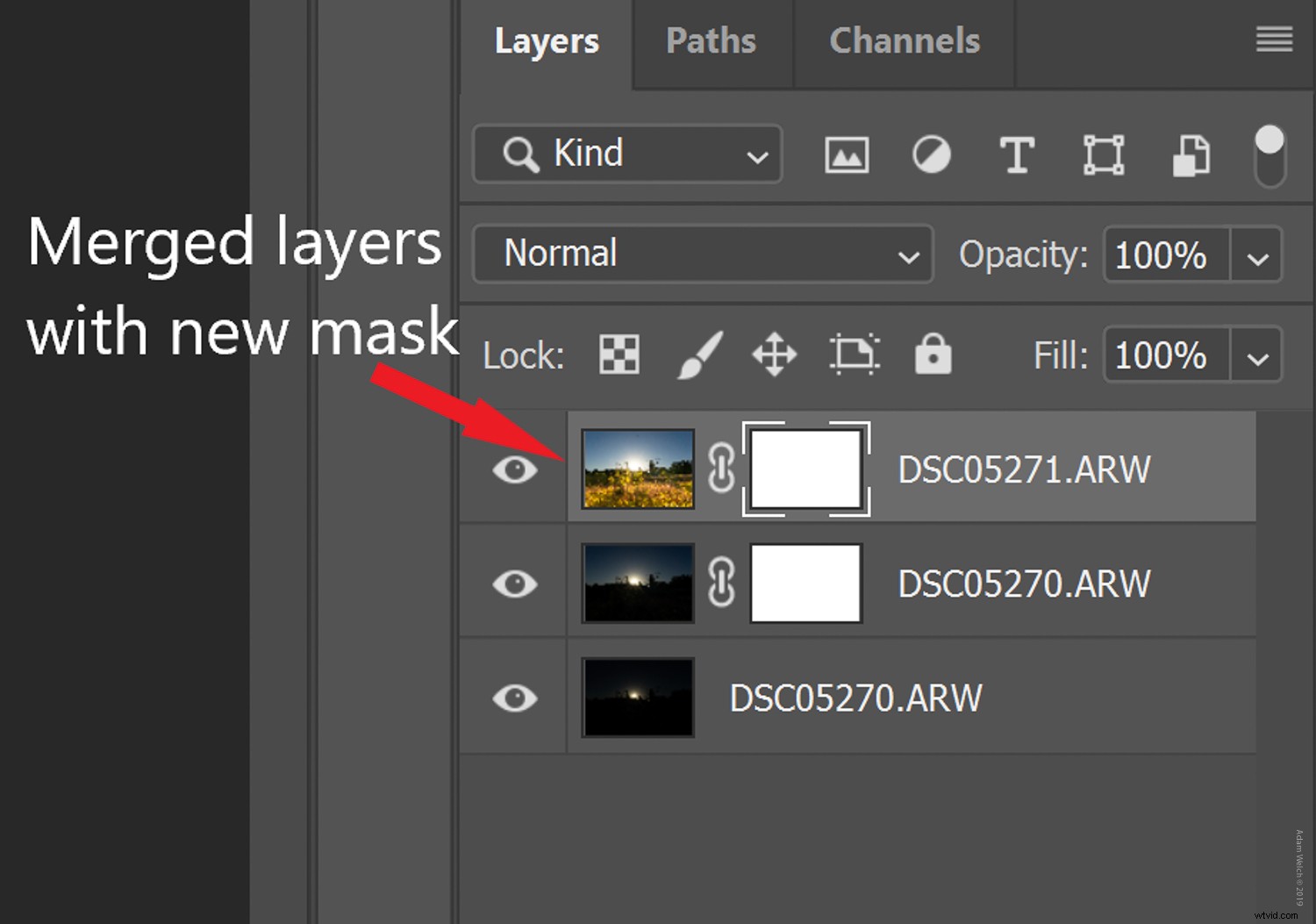Screen dimensions: 1316x924
Task: Expand the Opacity value dropdown
Action: pyautogui.click(x=1256, y=255)
